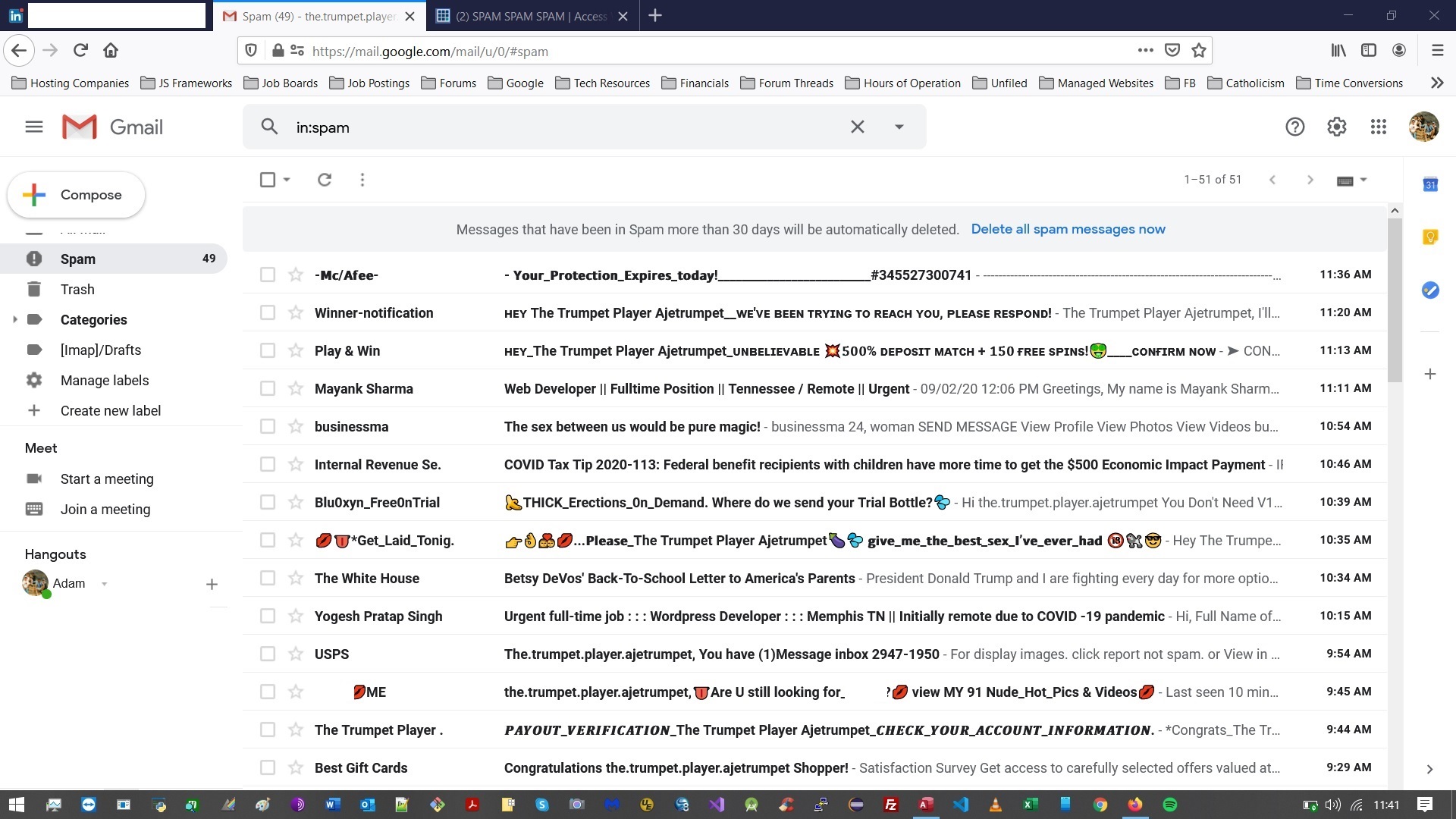Open the Google account avatar
Viewport: 1456px width, 819px height.
(x=1423, y=127)
